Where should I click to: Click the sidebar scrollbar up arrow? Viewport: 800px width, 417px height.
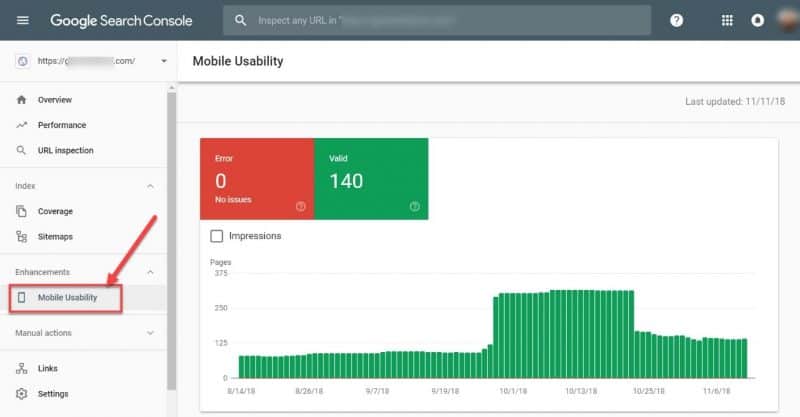pyautogui.click(x=171, y=88)
